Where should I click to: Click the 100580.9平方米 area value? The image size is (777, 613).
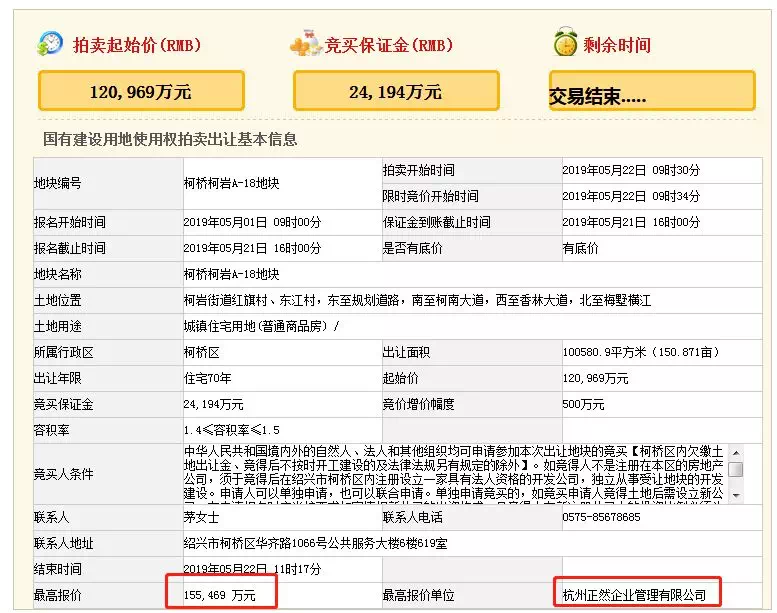[641, 352]
